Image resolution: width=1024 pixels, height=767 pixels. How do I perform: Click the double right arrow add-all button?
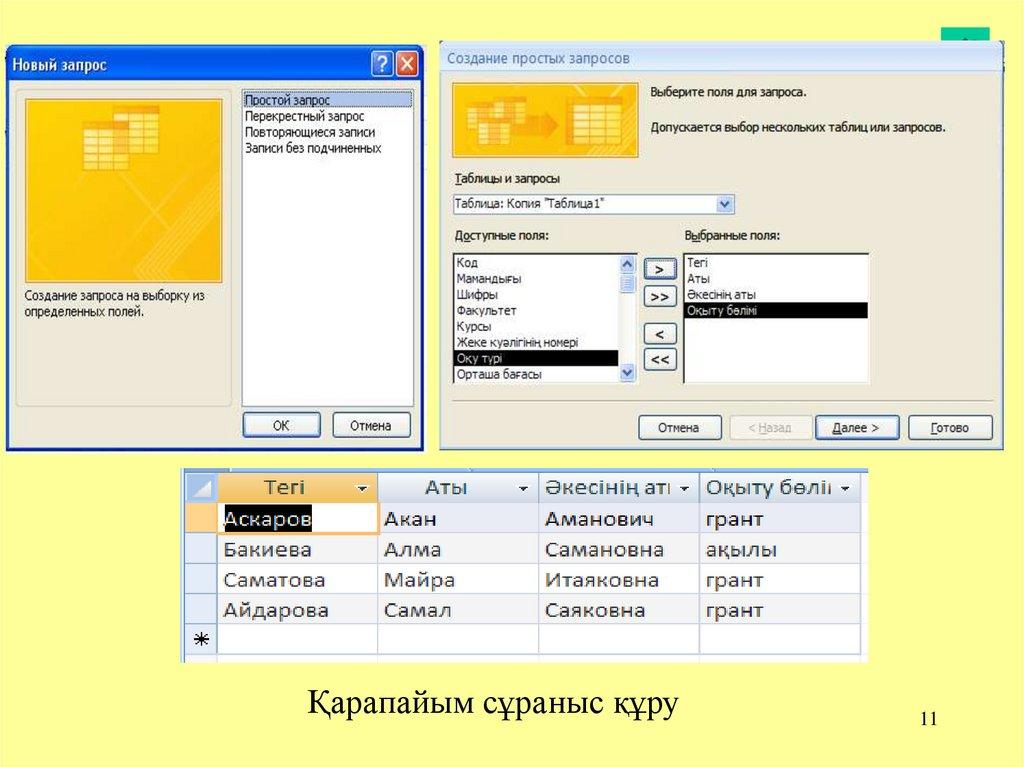[x=659, y=297]
